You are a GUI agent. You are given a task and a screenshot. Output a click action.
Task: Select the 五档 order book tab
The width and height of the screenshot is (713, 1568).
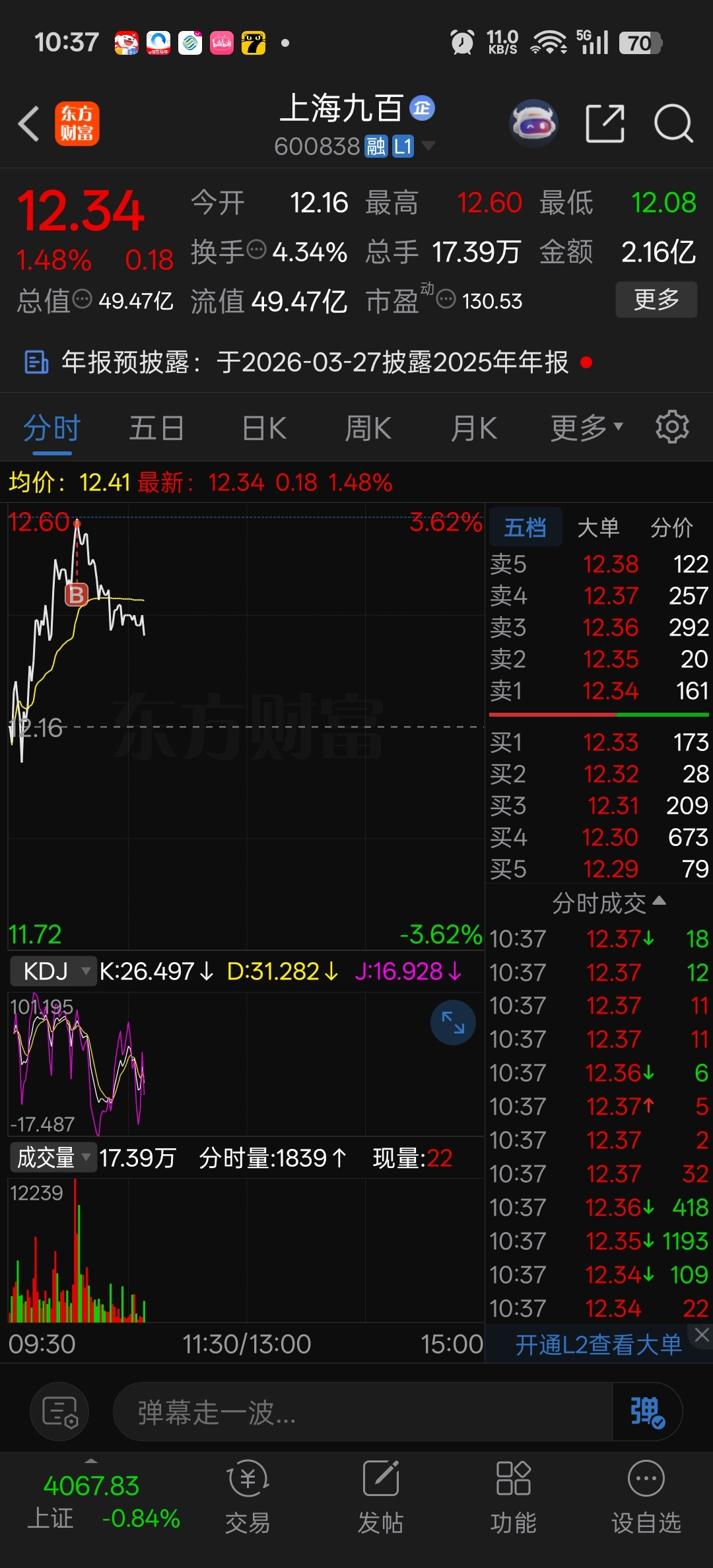pyautogui.click(x=526, y=527)
